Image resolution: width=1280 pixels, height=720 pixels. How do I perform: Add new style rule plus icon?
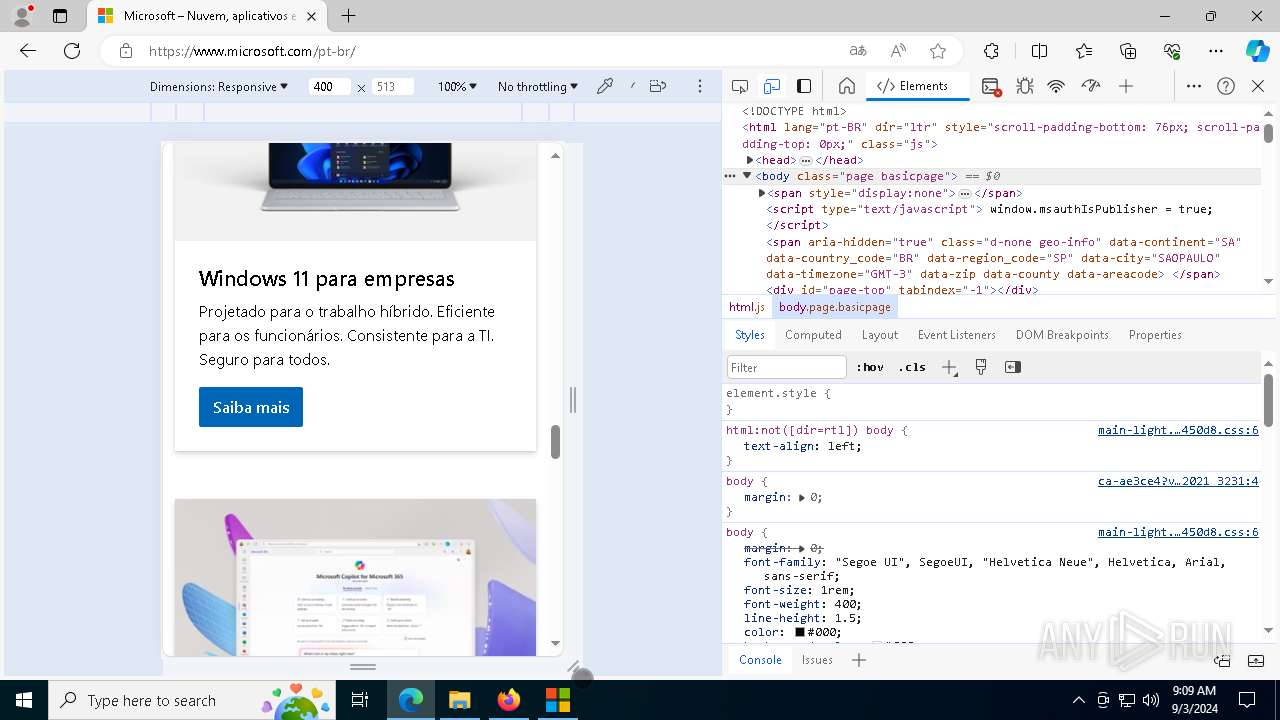(949, 367)
